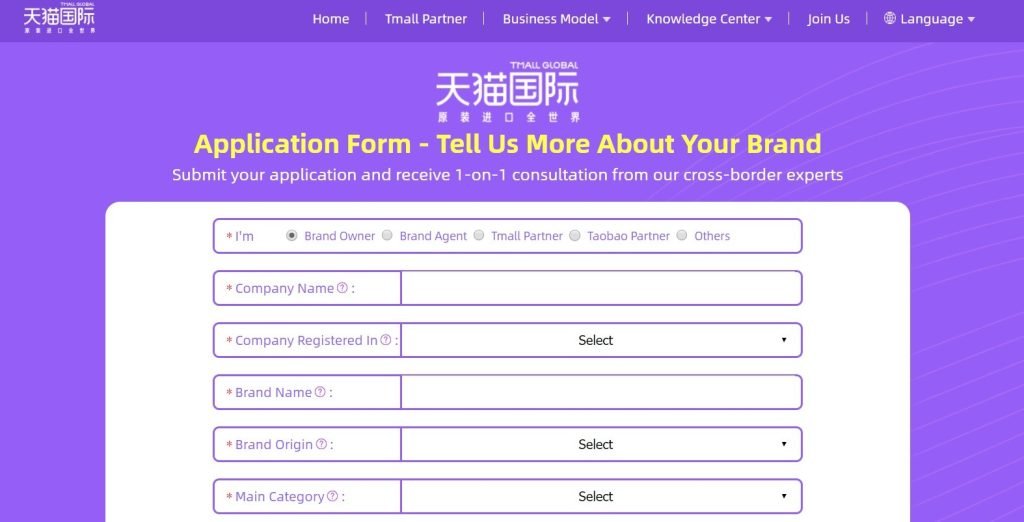Viewport: 1024px width, 522px height.
Task: Select the Brand Agent radio button
Action: click(x=387, y=236)
